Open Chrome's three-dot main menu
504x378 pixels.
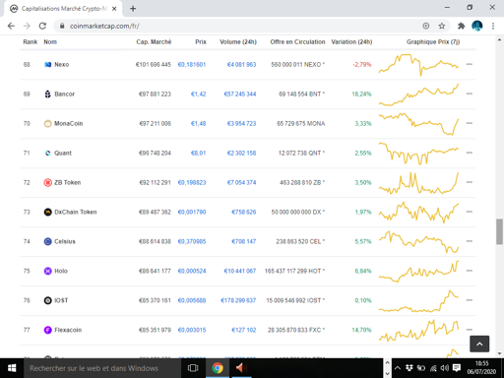point(493,26)
